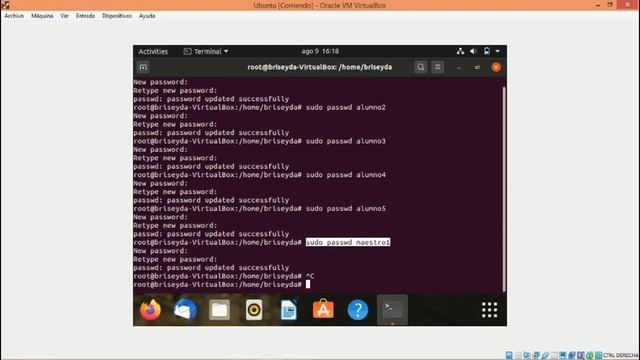Click the 'sudo passwd alumno2' command line
The width and height of the screenshot is (640, 360).
click(346, 107)
